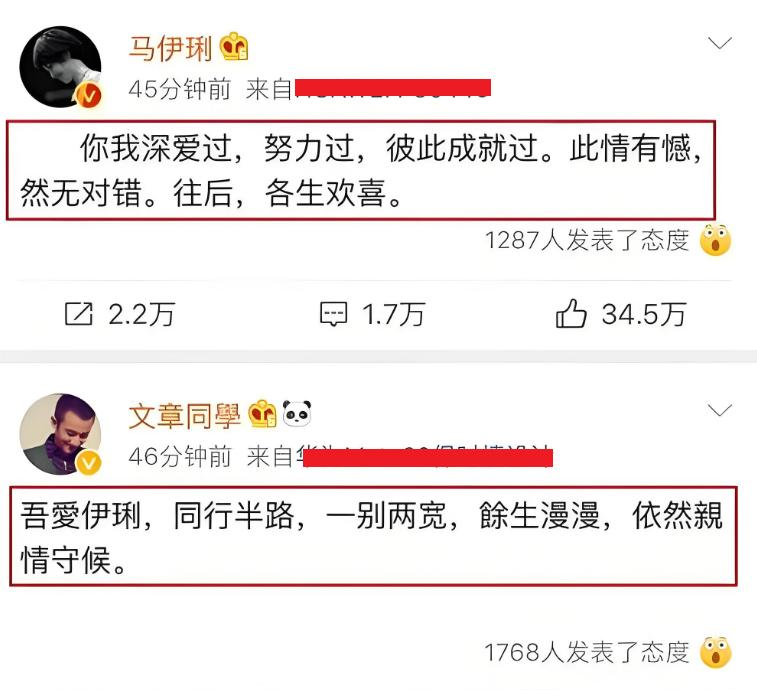The image size is (757, 690).
Task: View 1287人发表了态度 reactions
Action: (587, 240)
